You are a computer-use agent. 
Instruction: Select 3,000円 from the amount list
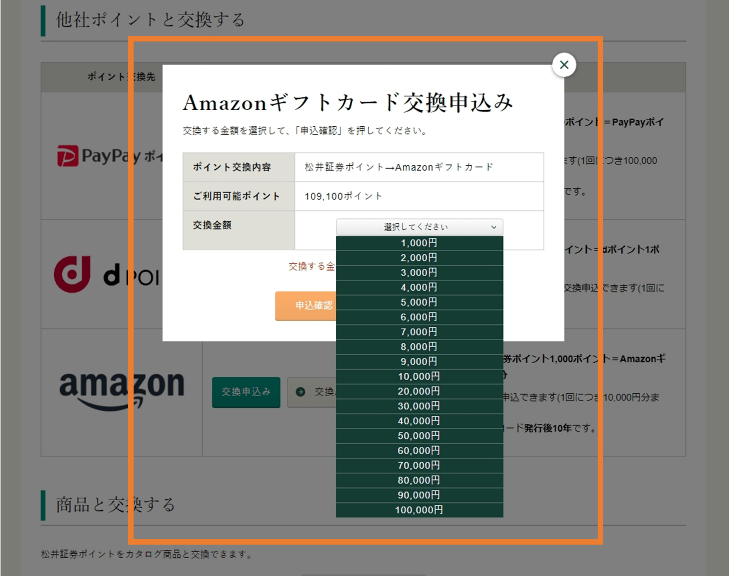[x=419, y=272]
